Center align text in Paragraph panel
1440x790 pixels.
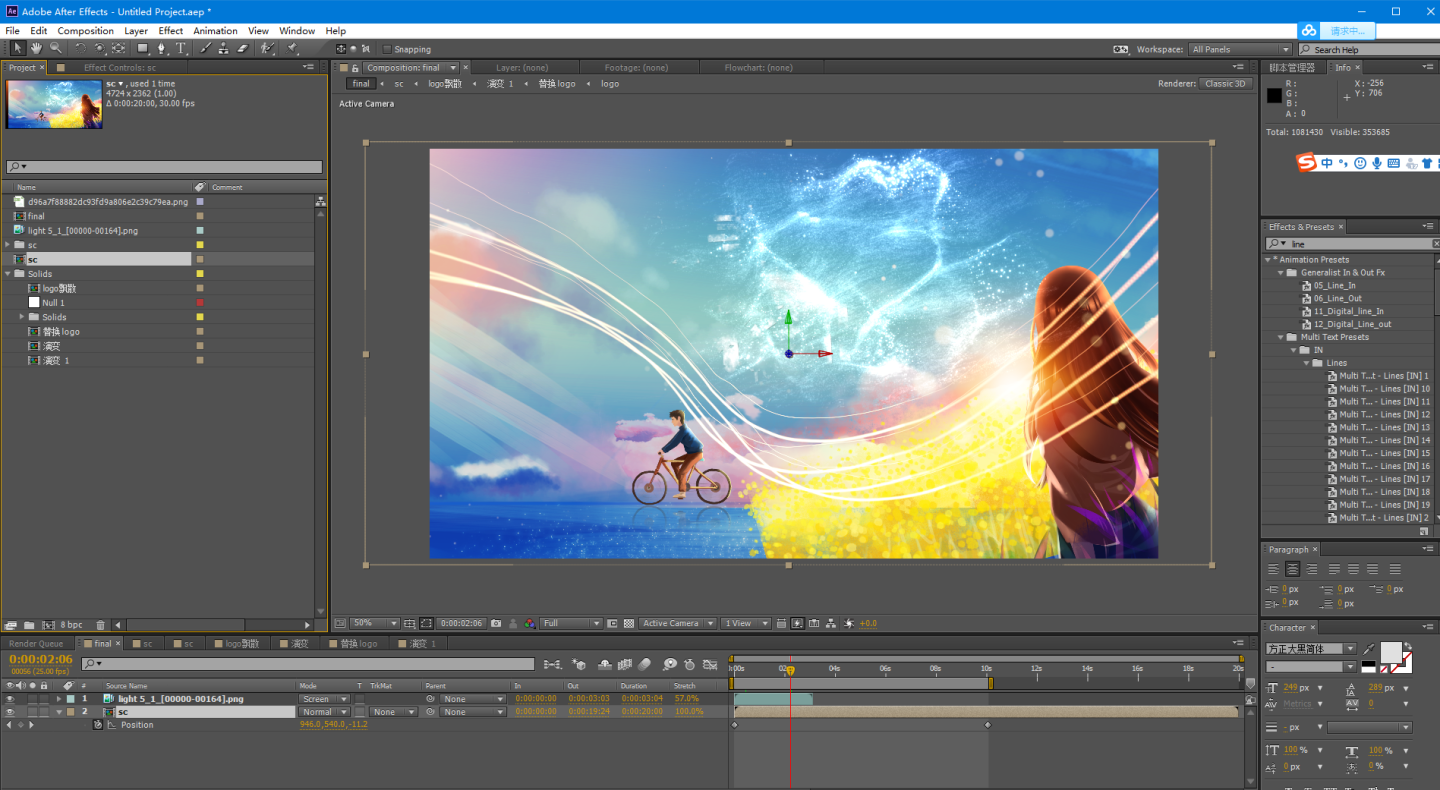click(1292, 569)
